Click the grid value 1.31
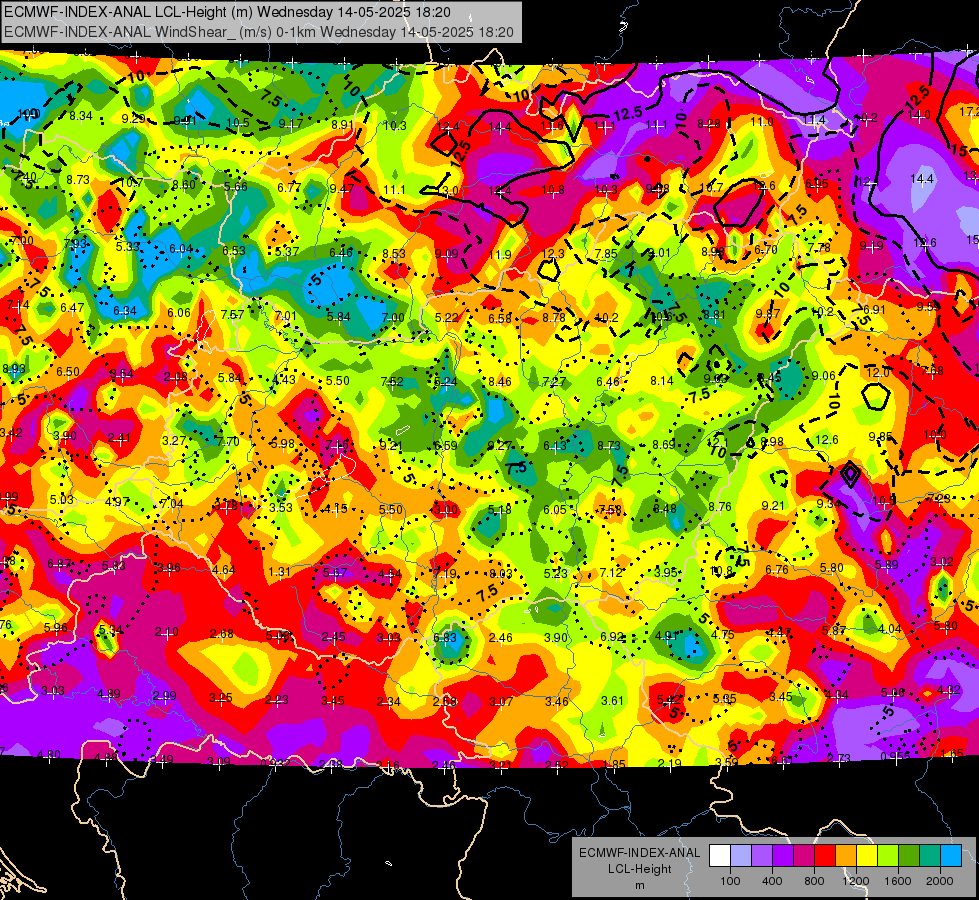 279,571
